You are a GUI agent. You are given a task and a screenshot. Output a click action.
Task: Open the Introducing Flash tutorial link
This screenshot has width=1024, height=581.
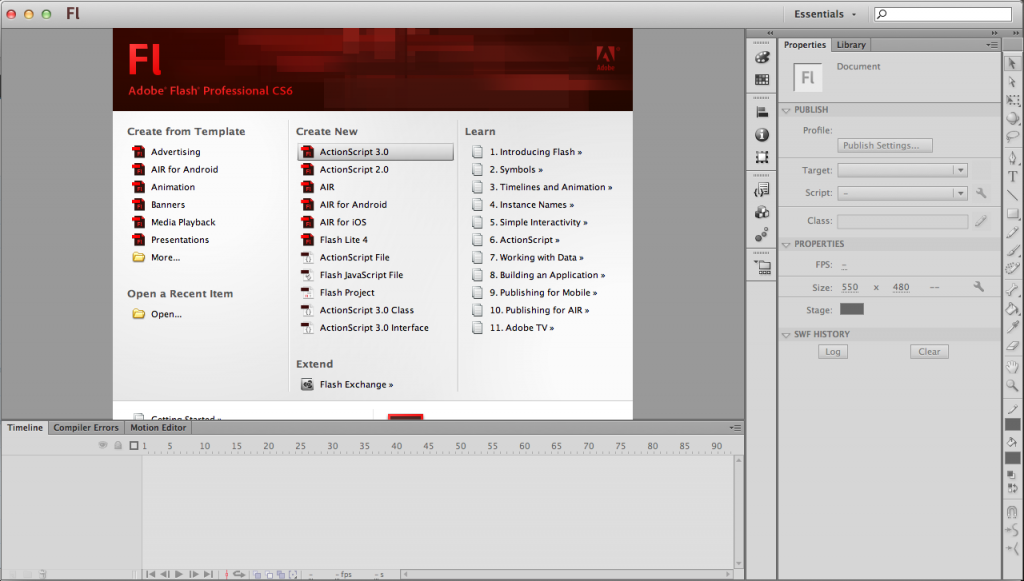[x=536, y=151]
